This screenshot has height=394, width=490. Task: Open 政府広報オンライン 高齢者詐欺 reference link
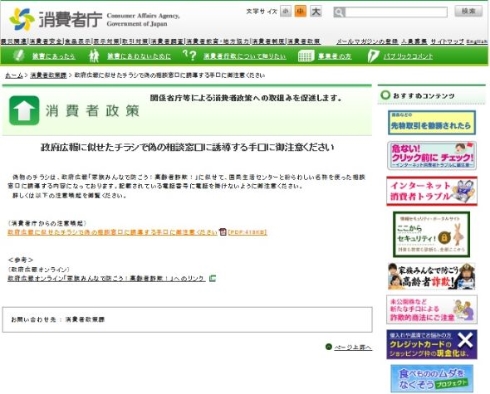106,278
